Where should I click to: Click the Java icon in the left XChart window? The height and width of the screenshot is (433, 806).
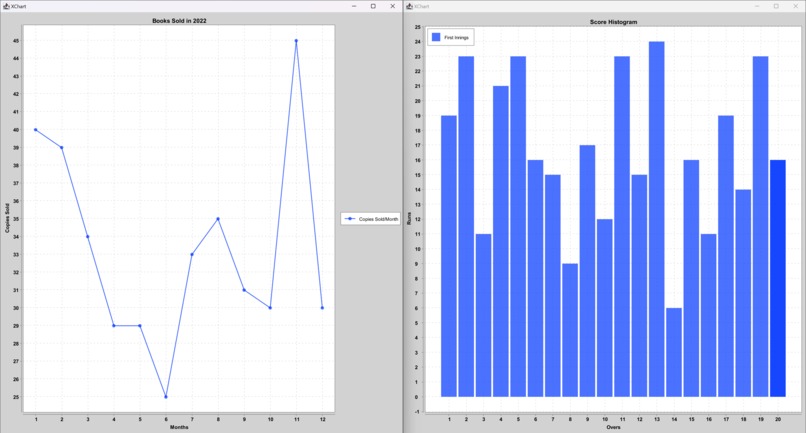6,6
